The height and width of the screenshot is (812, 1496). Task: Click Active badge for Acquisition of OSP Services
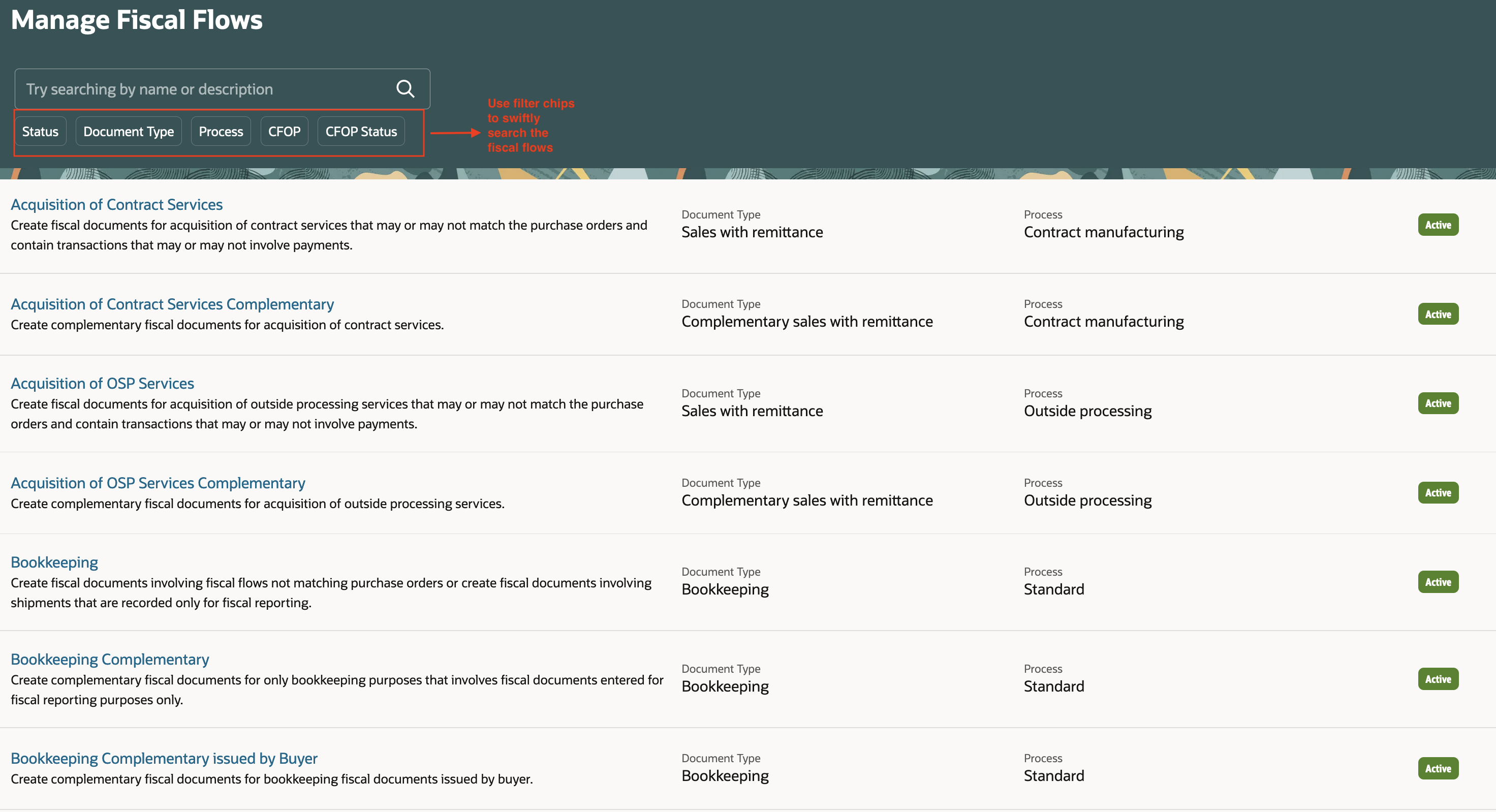(1438, 403)
